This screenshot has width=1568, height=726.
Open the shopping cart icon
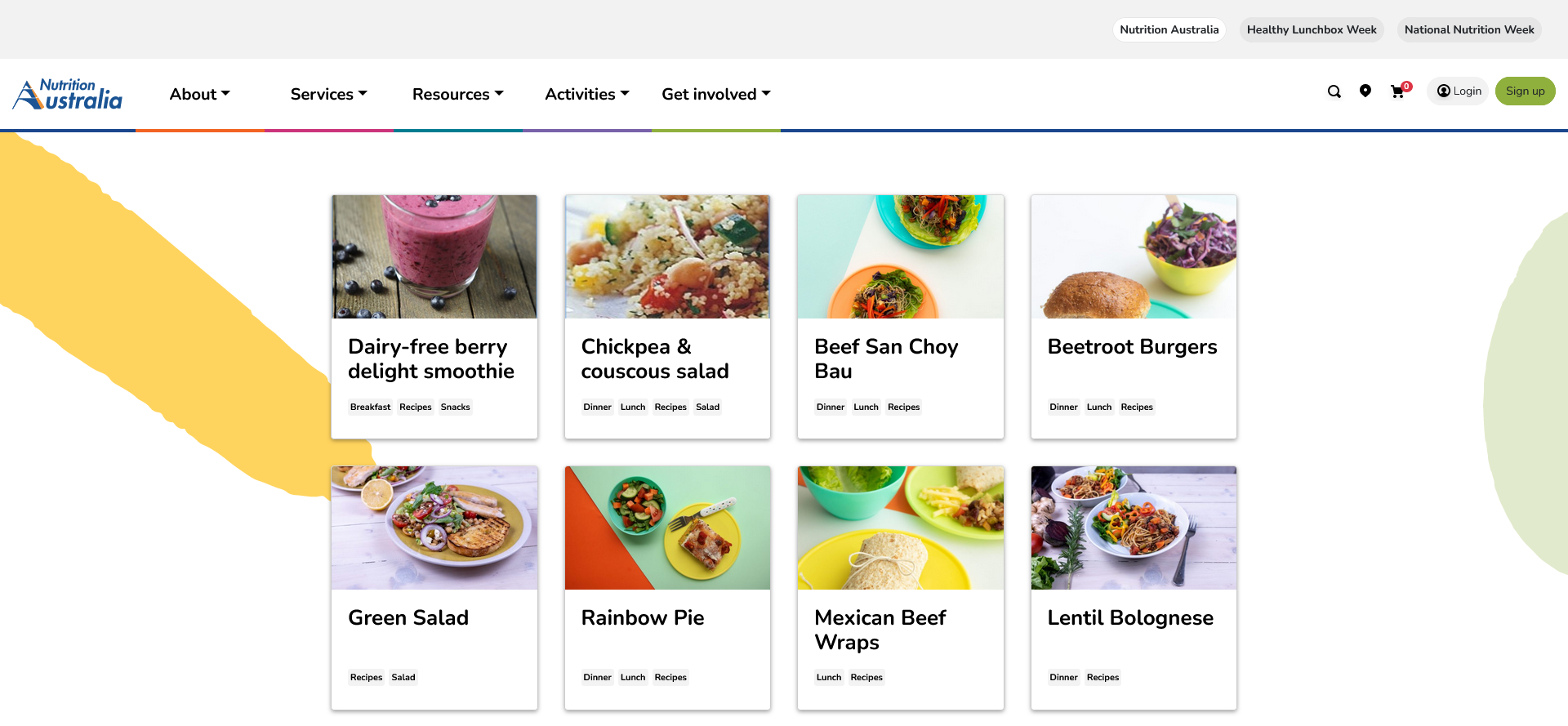click(1397, 91)
